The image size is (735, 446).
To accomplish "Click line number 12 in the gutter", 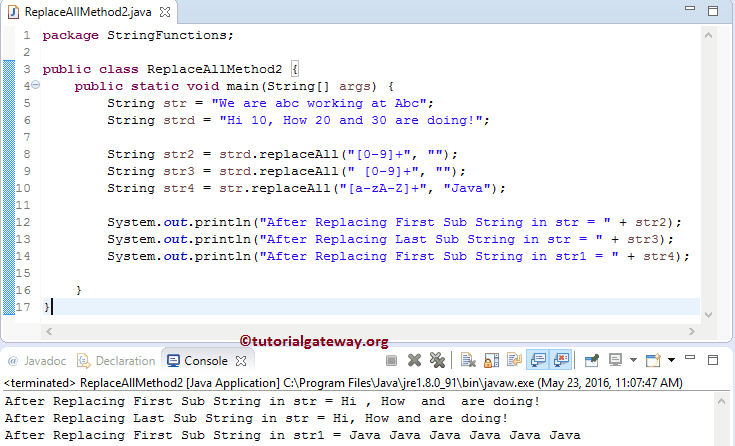I will tap(22, 222).
